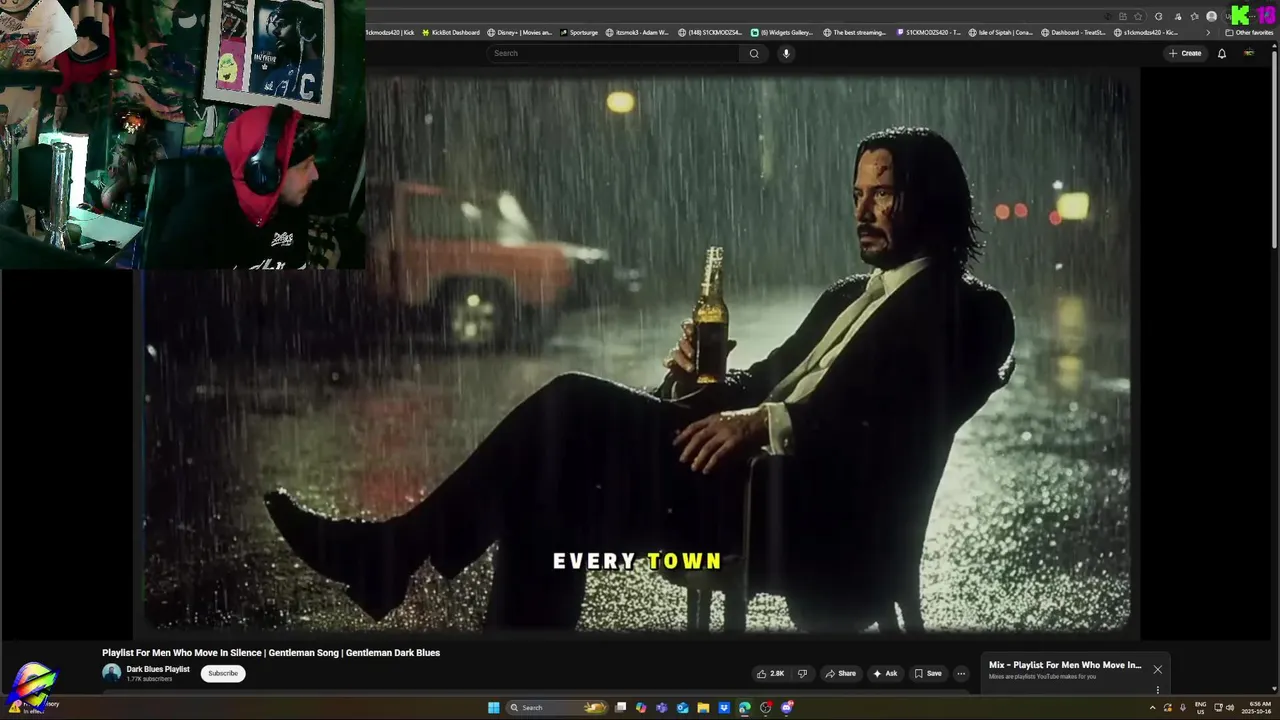1280x720 pixels.
Task: Open the Widgets Gallery bookmark
Action: pos(783,32)
